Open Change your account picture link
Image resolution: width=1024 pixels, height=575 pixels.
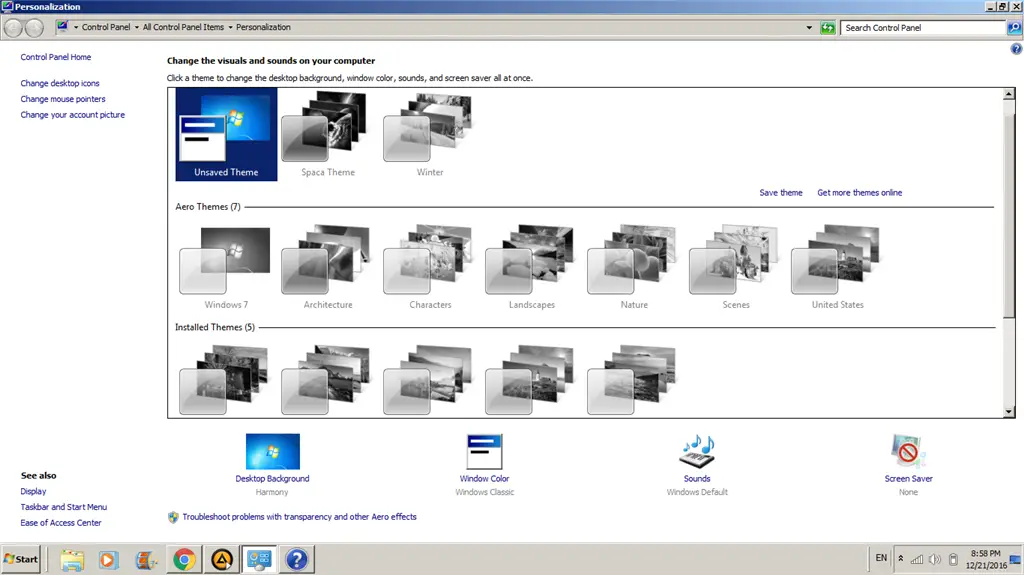coord(72,114)
